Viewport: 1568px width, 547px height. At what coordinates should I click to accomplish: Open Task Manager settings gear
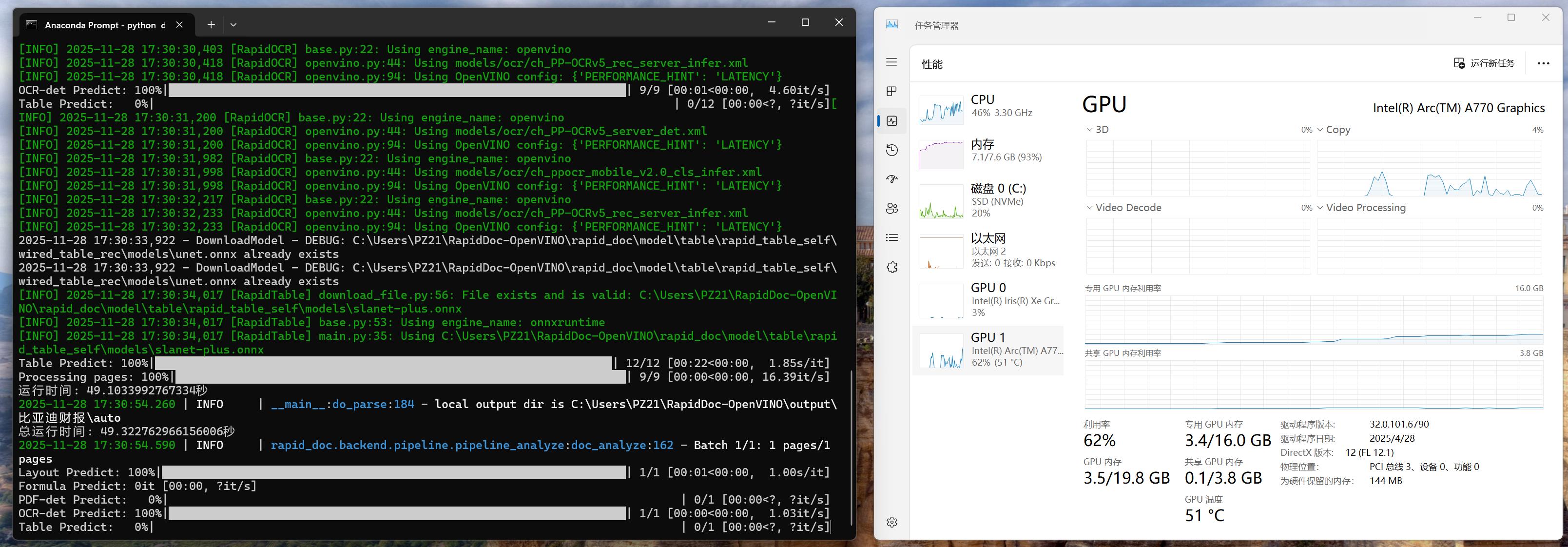tap(892, 522)
